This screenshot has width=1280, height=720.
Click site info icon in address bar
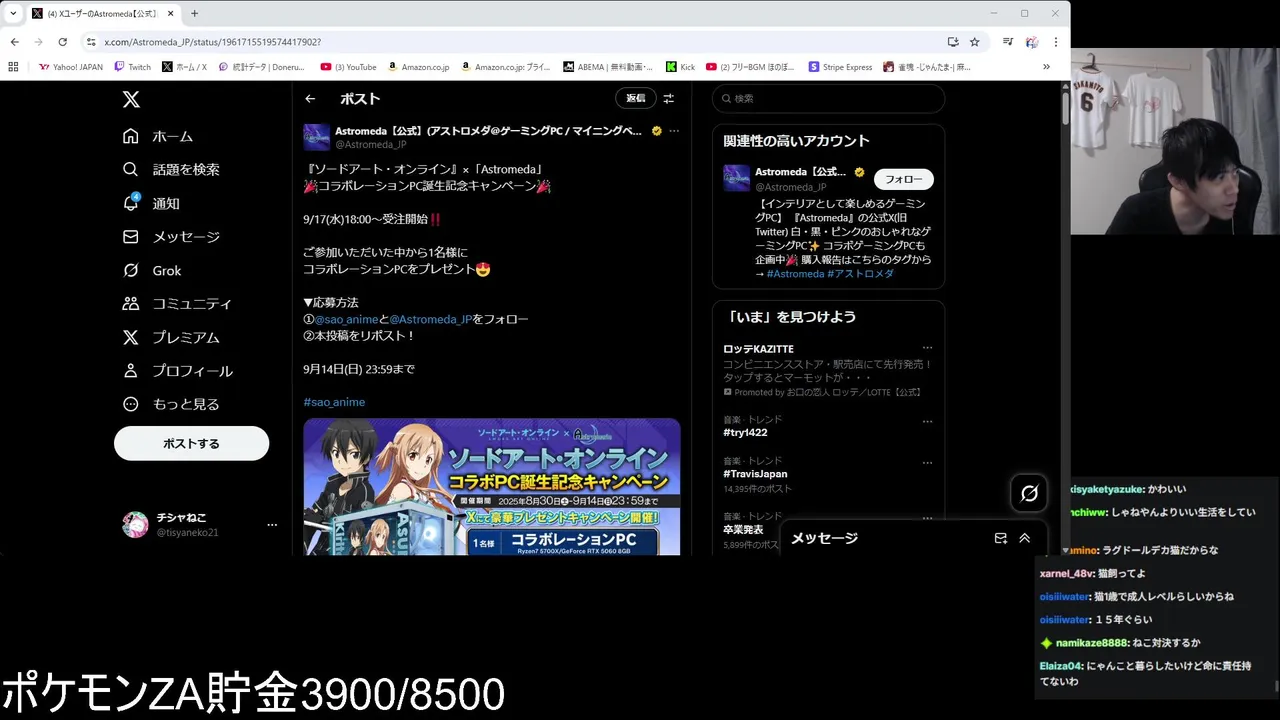pyautogui.click(x=91, y=42)
